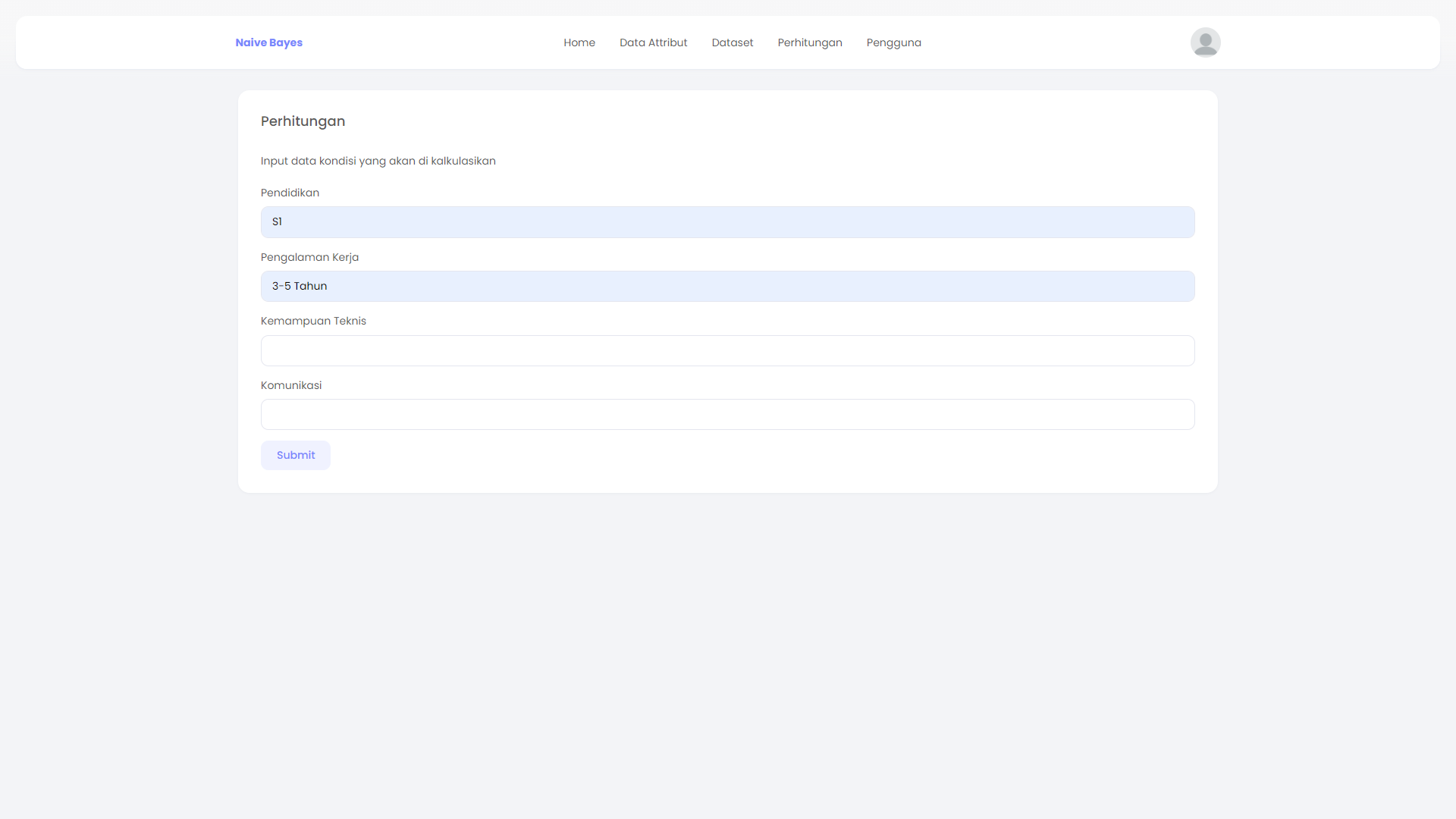Click the Kemampuan Teknis label
The width and height of the screenshot is (1456, 819).
click(313, 321)
